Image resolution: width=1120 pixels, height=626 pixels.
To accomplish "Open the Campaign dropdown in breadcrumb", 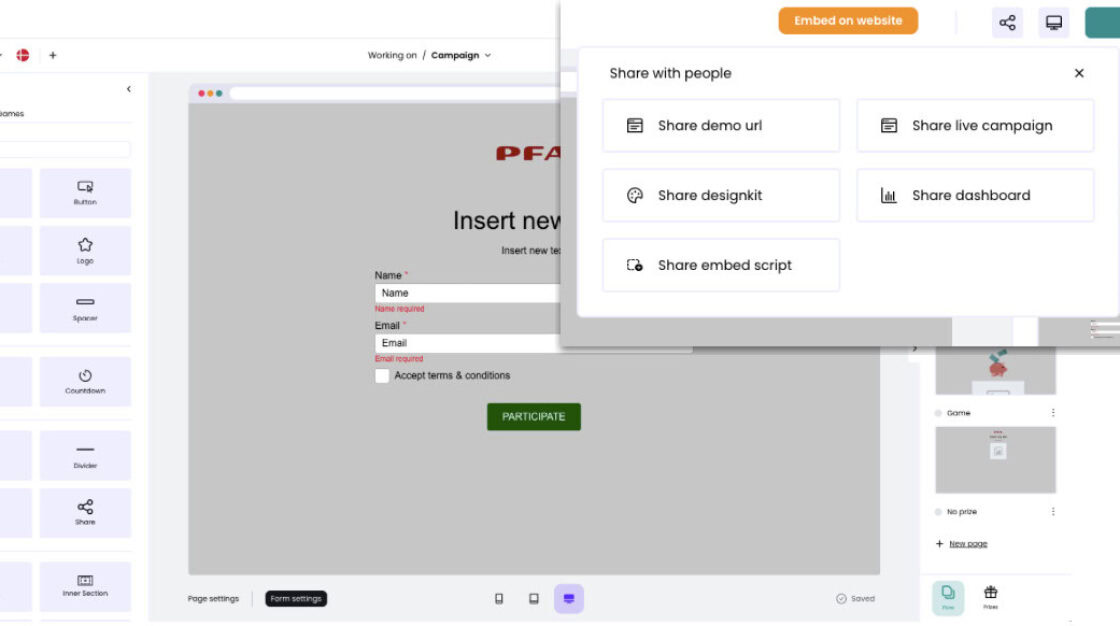I will point(461,55).
